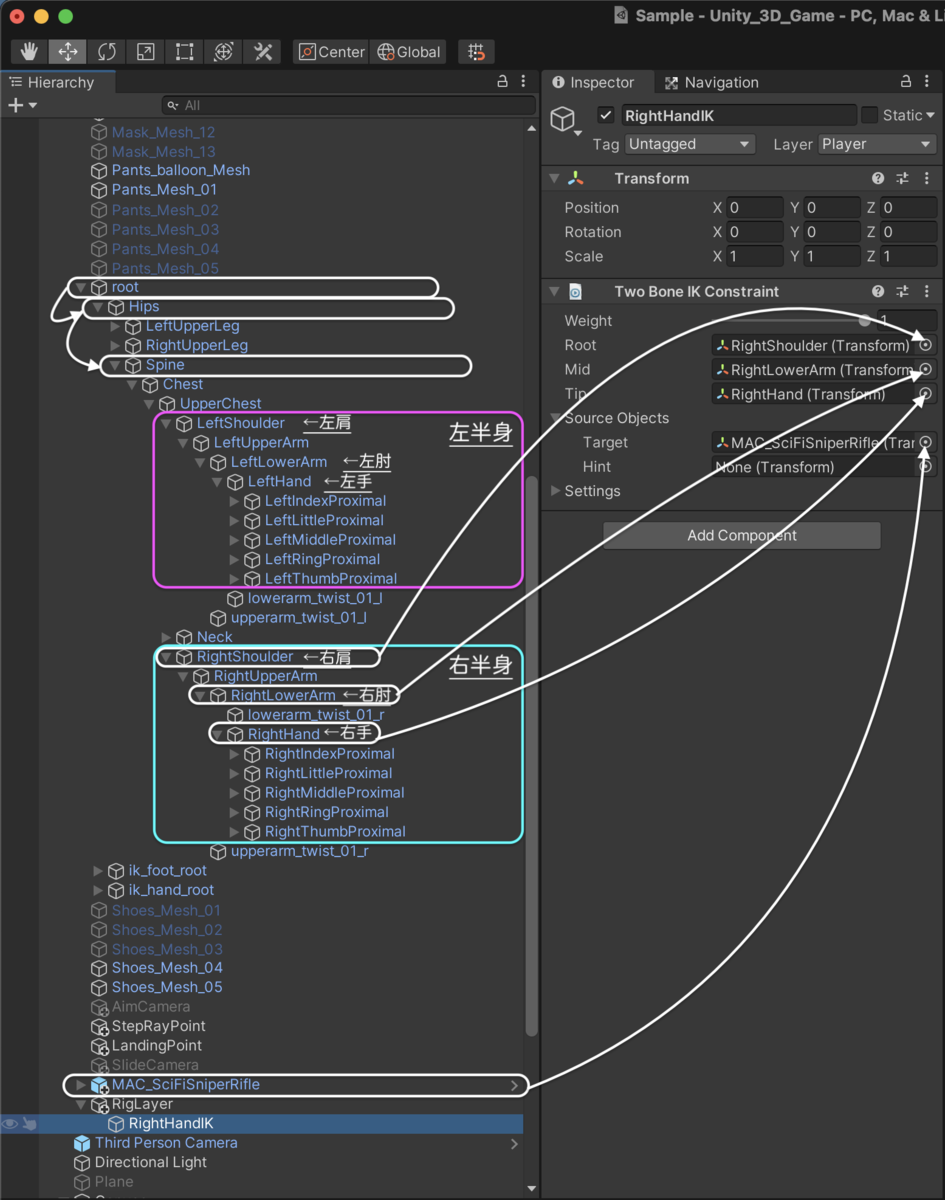Click the GameObject cube icon in Inspector
The height and width of the screenshot is (1200, 945).
pos(564,121)
